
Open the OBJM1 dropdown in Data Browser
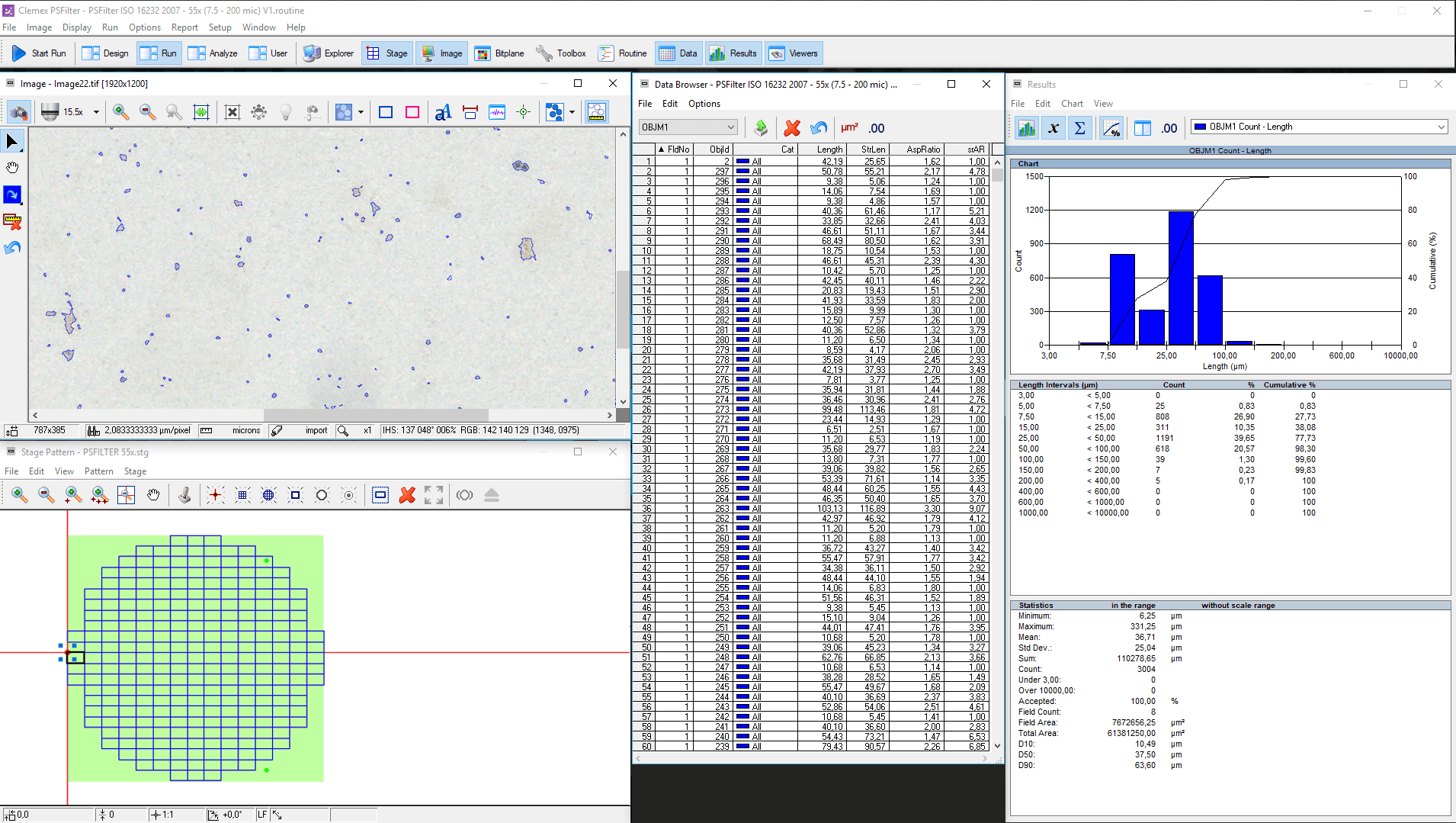point(730,127)
